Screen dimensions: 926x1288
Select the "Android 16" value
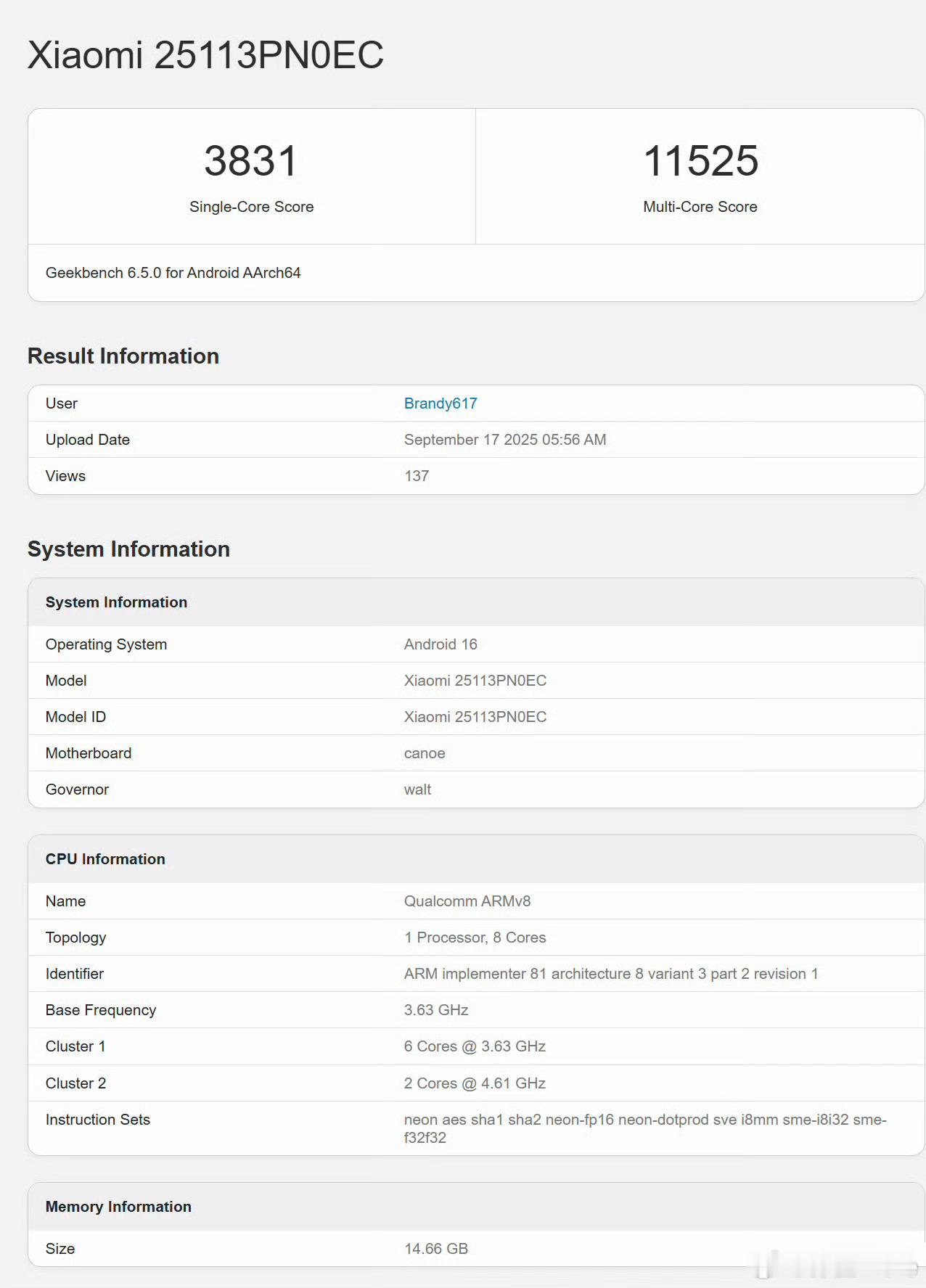[x=441, y=644]
